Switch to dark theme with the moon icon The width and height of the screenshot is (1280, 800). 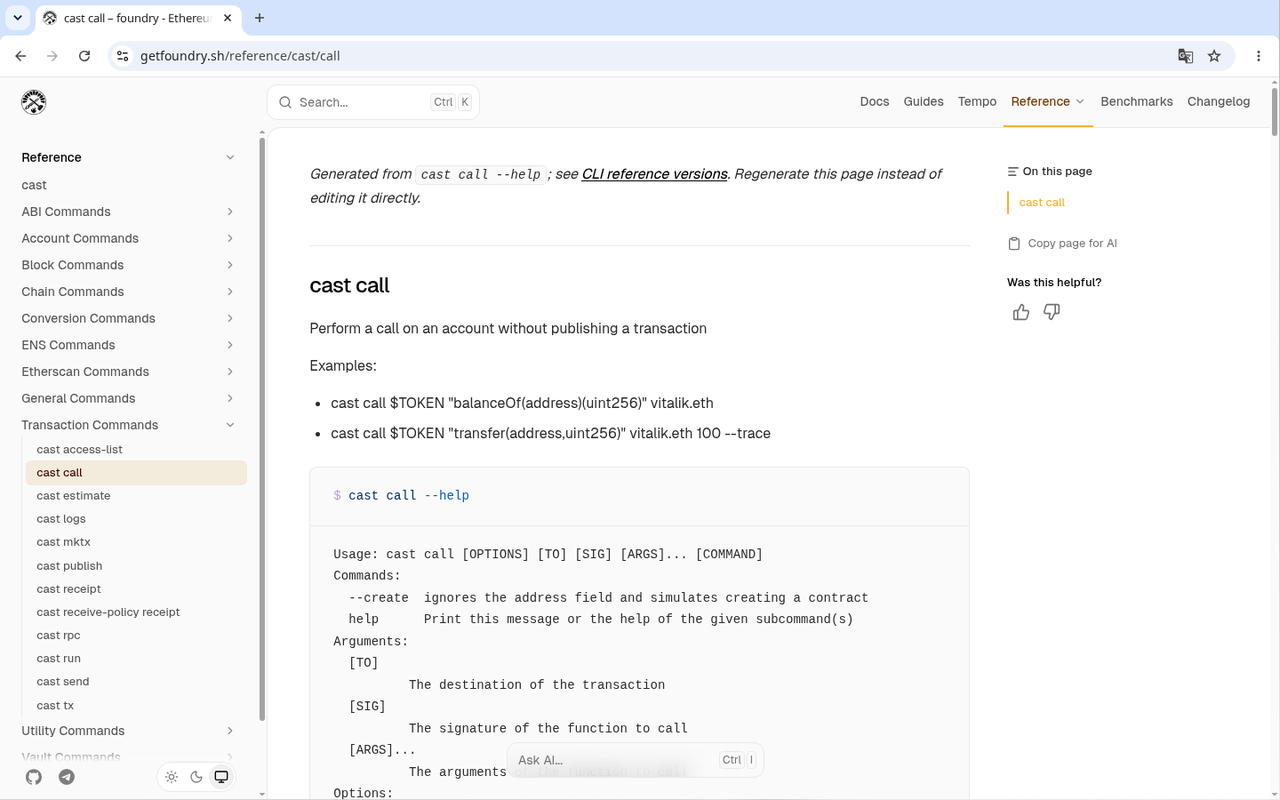[x=197, y=777]
